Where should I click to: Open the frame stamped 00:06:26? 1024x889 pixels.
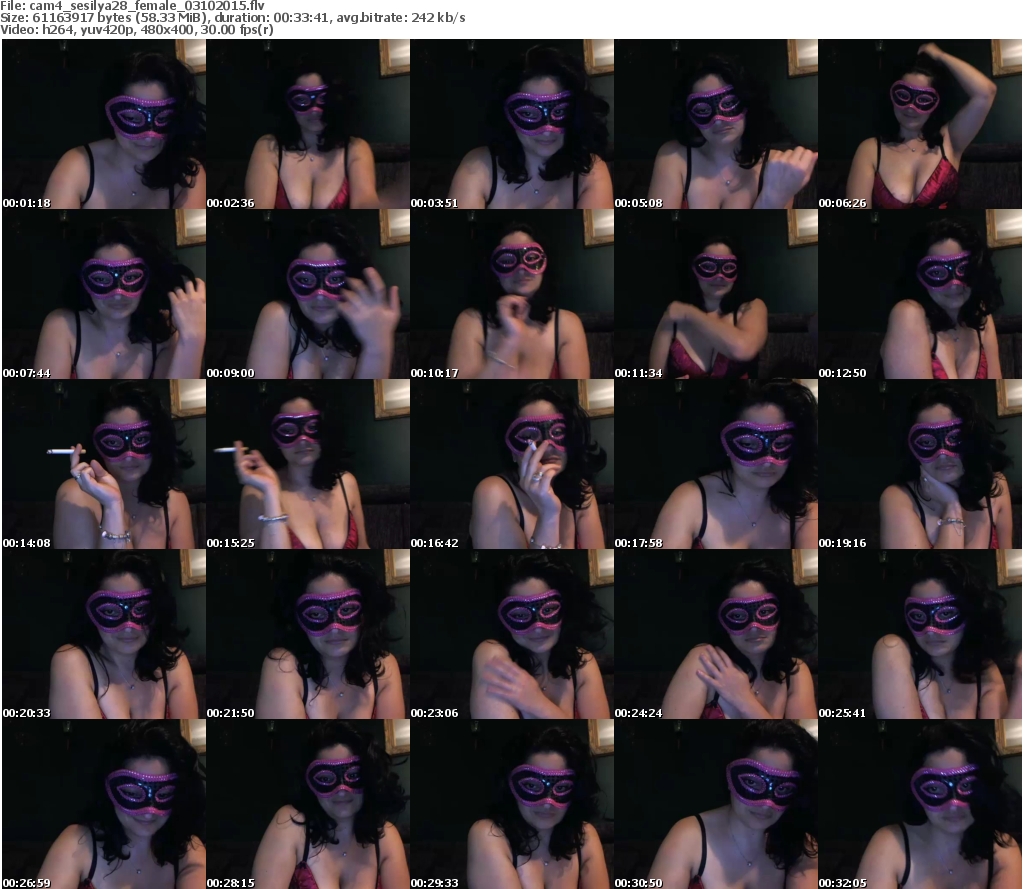[x=920, y=124]
